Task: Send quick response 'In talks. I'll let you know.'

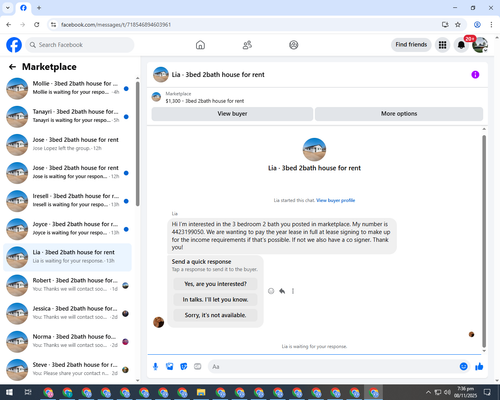Action: tap(215, 300)
